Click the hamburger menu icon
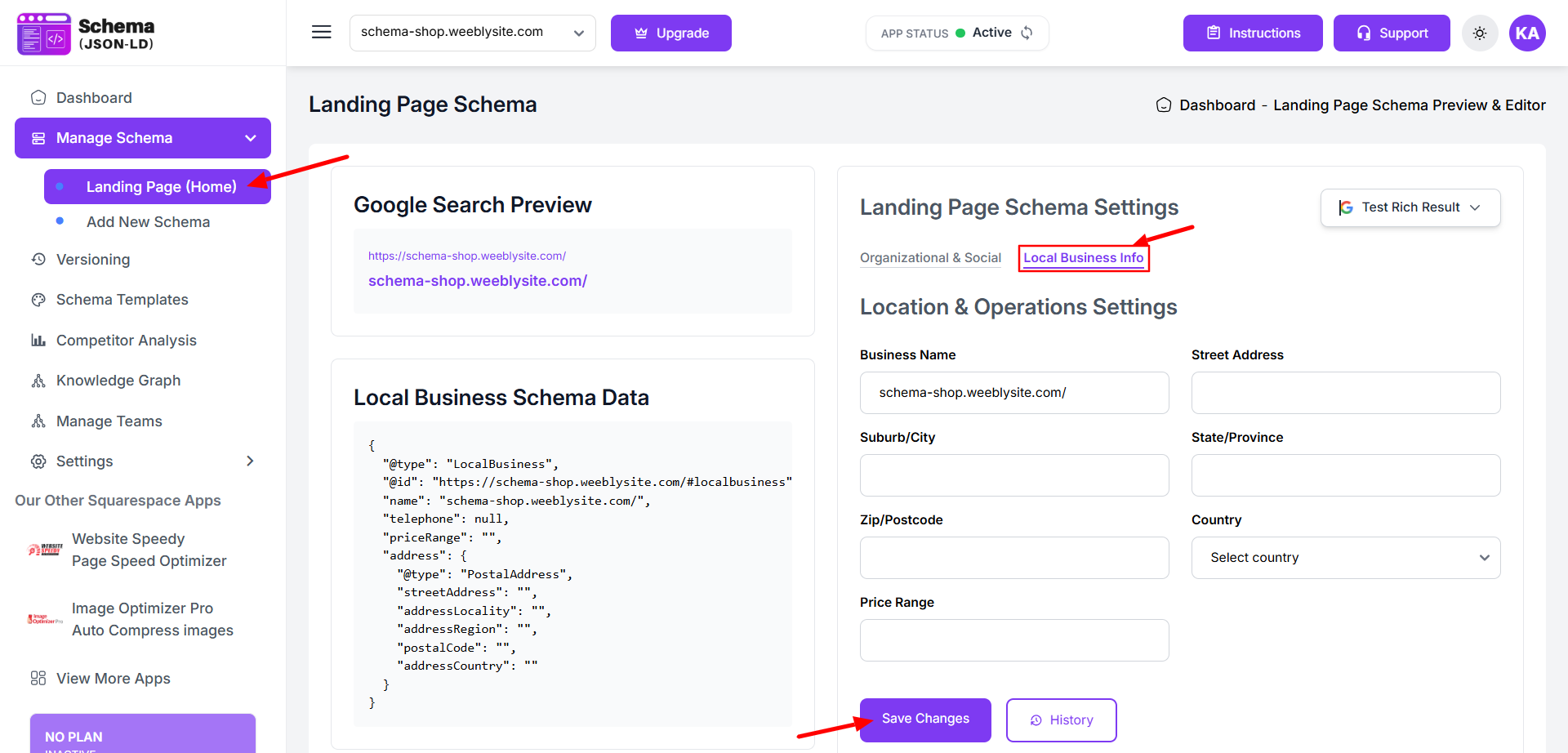Image resolution: width=1568 pixels, height=753 pixels. pyautogui.click(x=321, y=33)
